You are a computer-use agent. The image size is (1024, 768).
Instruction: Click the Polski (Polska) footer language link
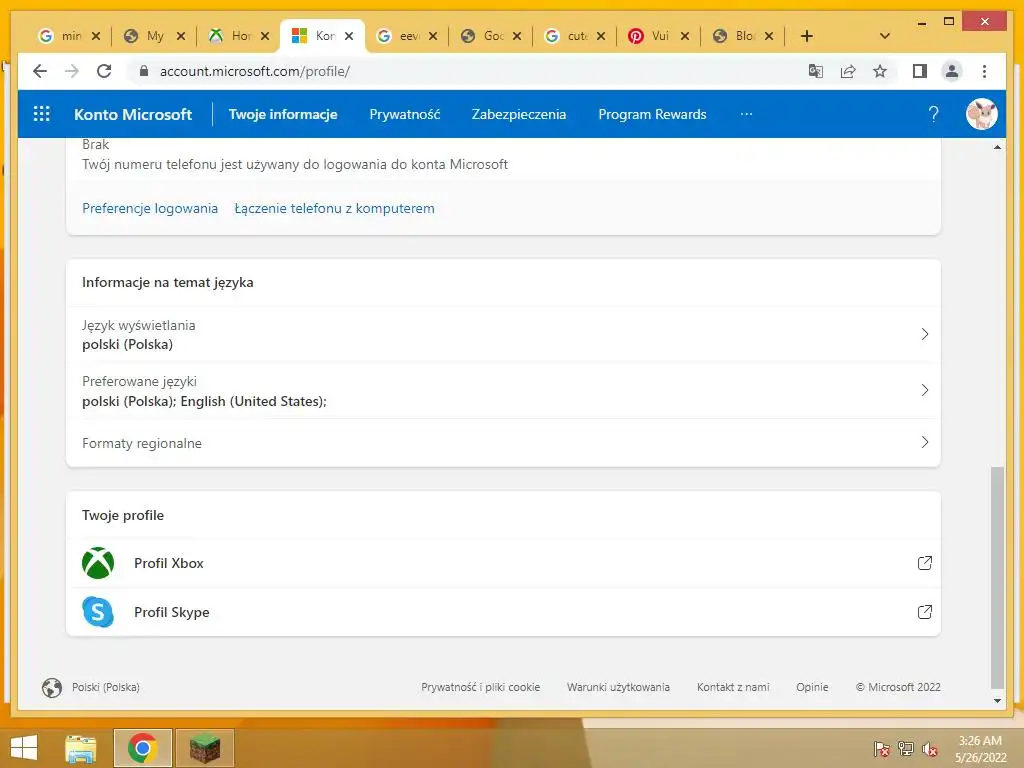pyautogui.click(x=106, y=687)
